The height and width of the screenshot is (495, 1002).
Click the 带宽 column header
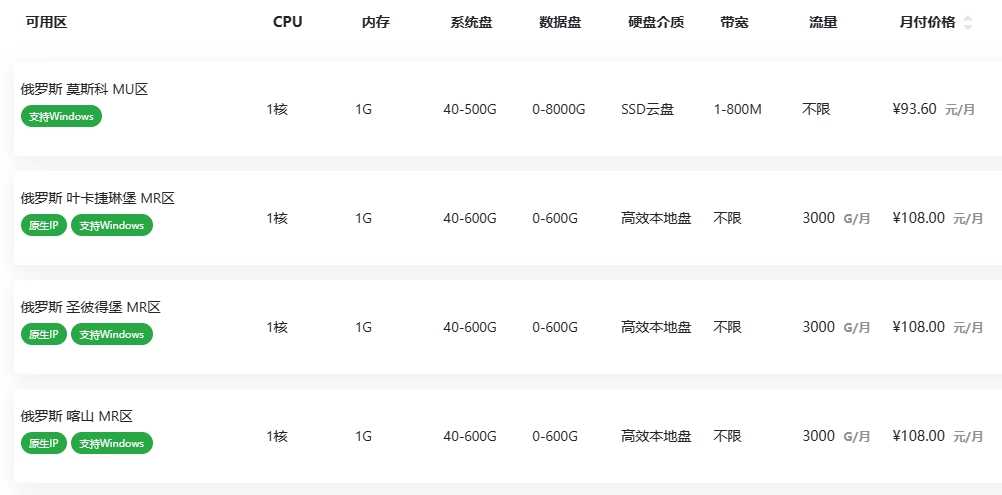click(x=734, y=22)
